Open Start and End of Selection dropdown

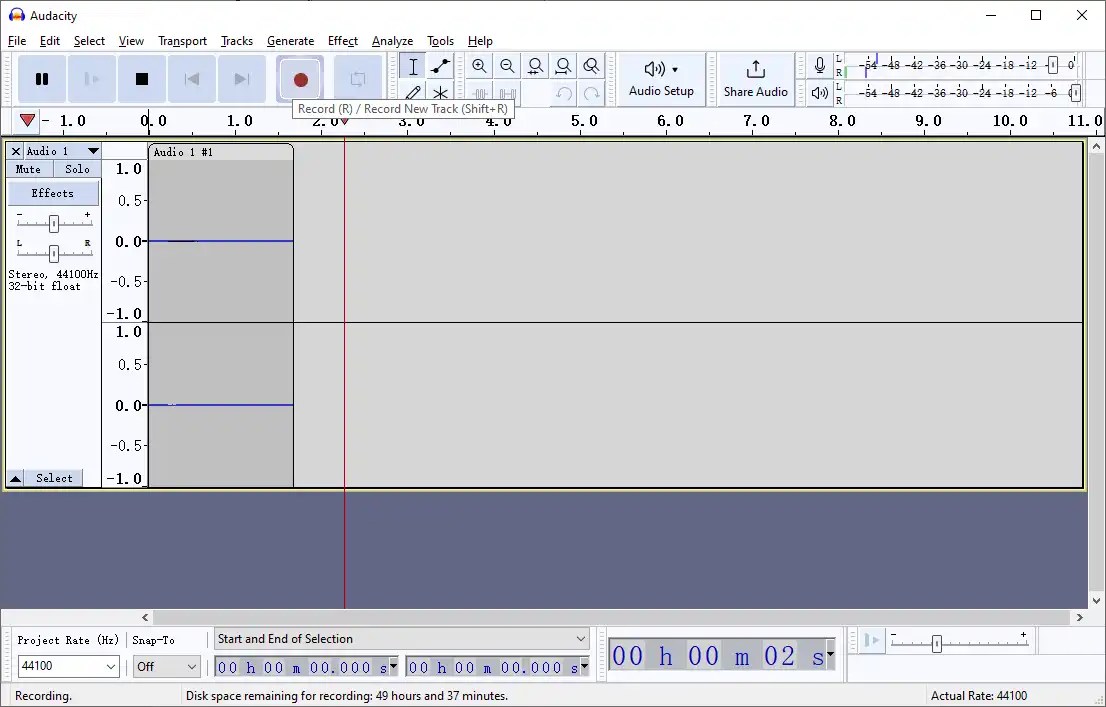[x=402, y=639]
